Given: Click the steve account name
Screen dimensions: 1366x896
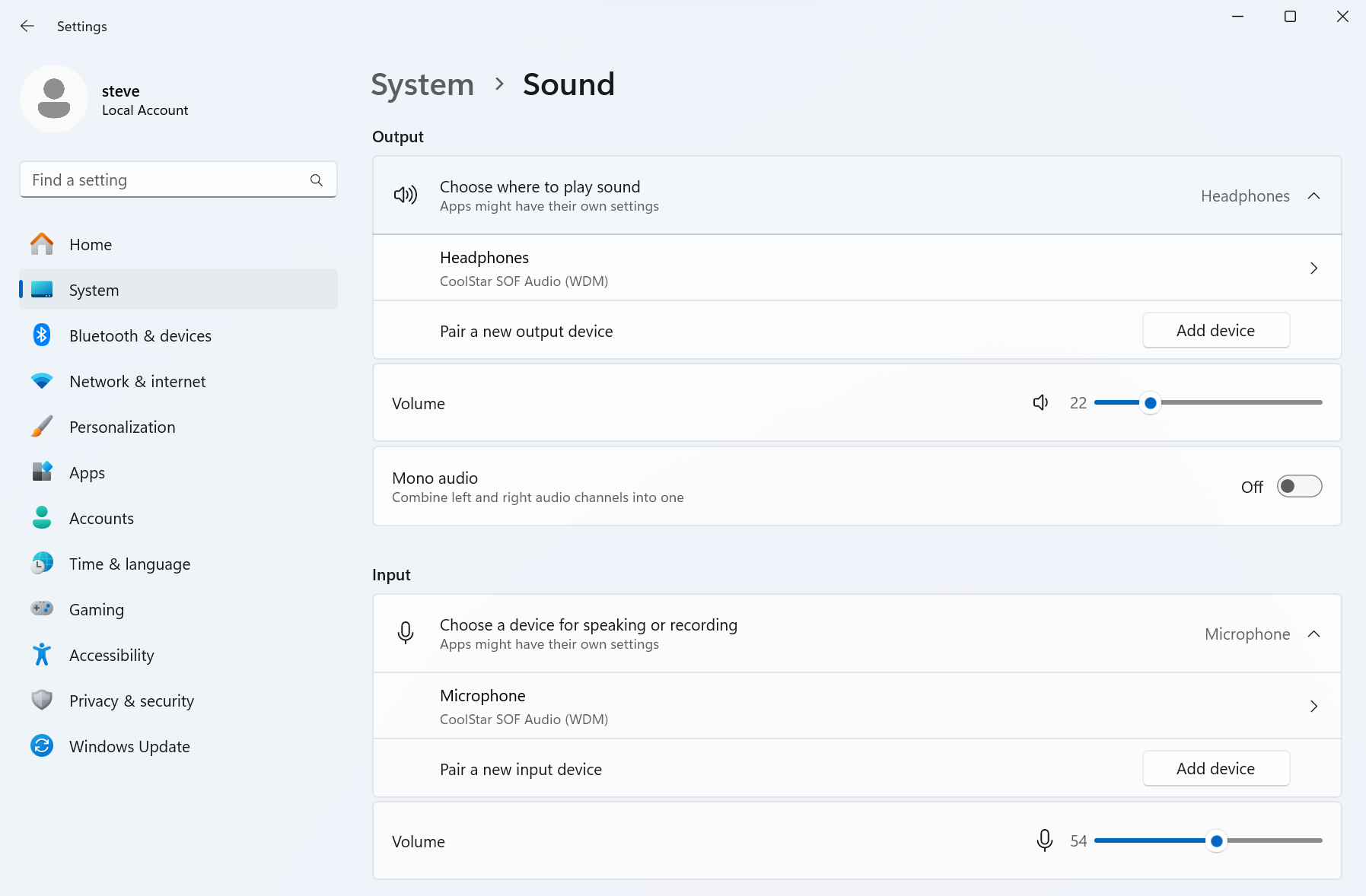Looking at the screenshot, I should 120,91.
